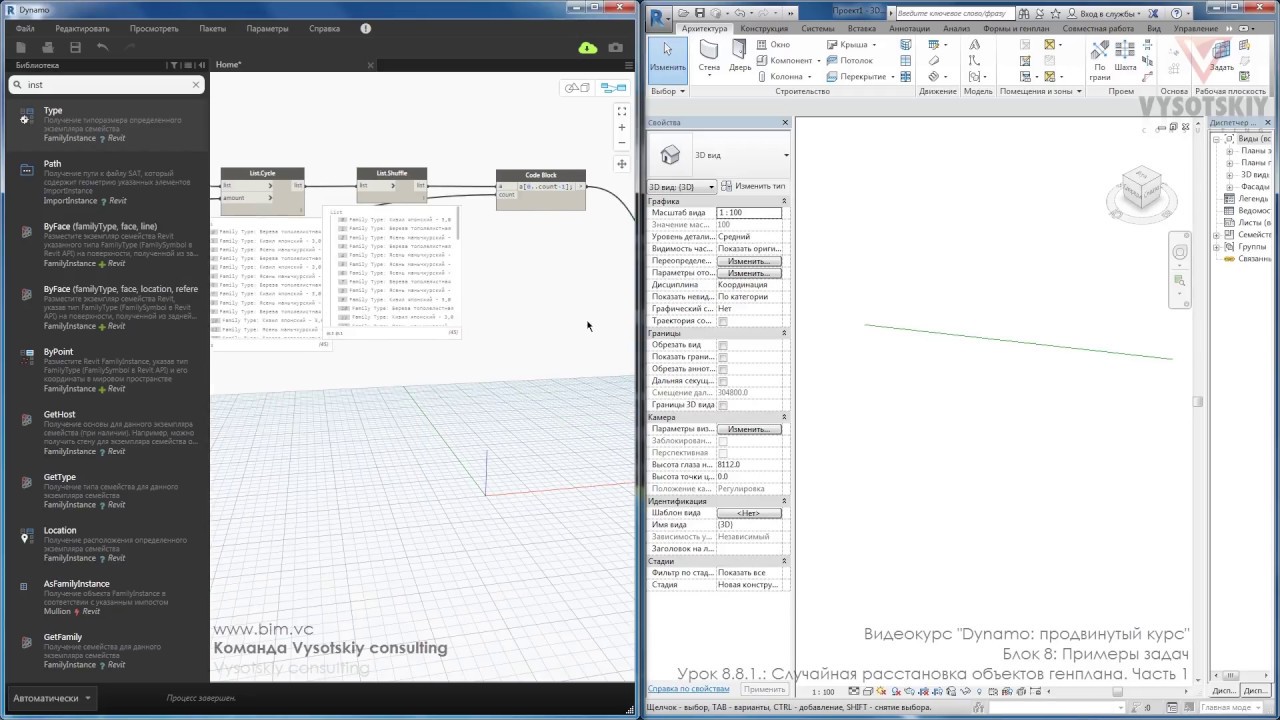
Task: Click the exclamation notification icon in Dynamo menu
Action: coord(365,28)
